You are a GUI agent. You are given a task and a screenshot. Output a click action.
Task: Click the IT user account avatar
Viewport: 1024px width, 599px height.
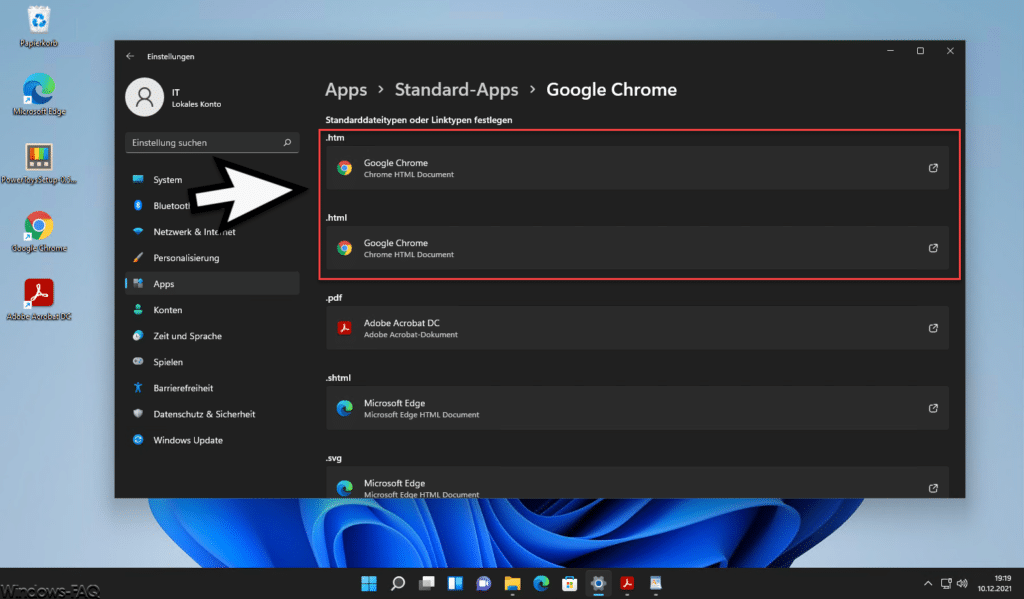click(144, 97)
